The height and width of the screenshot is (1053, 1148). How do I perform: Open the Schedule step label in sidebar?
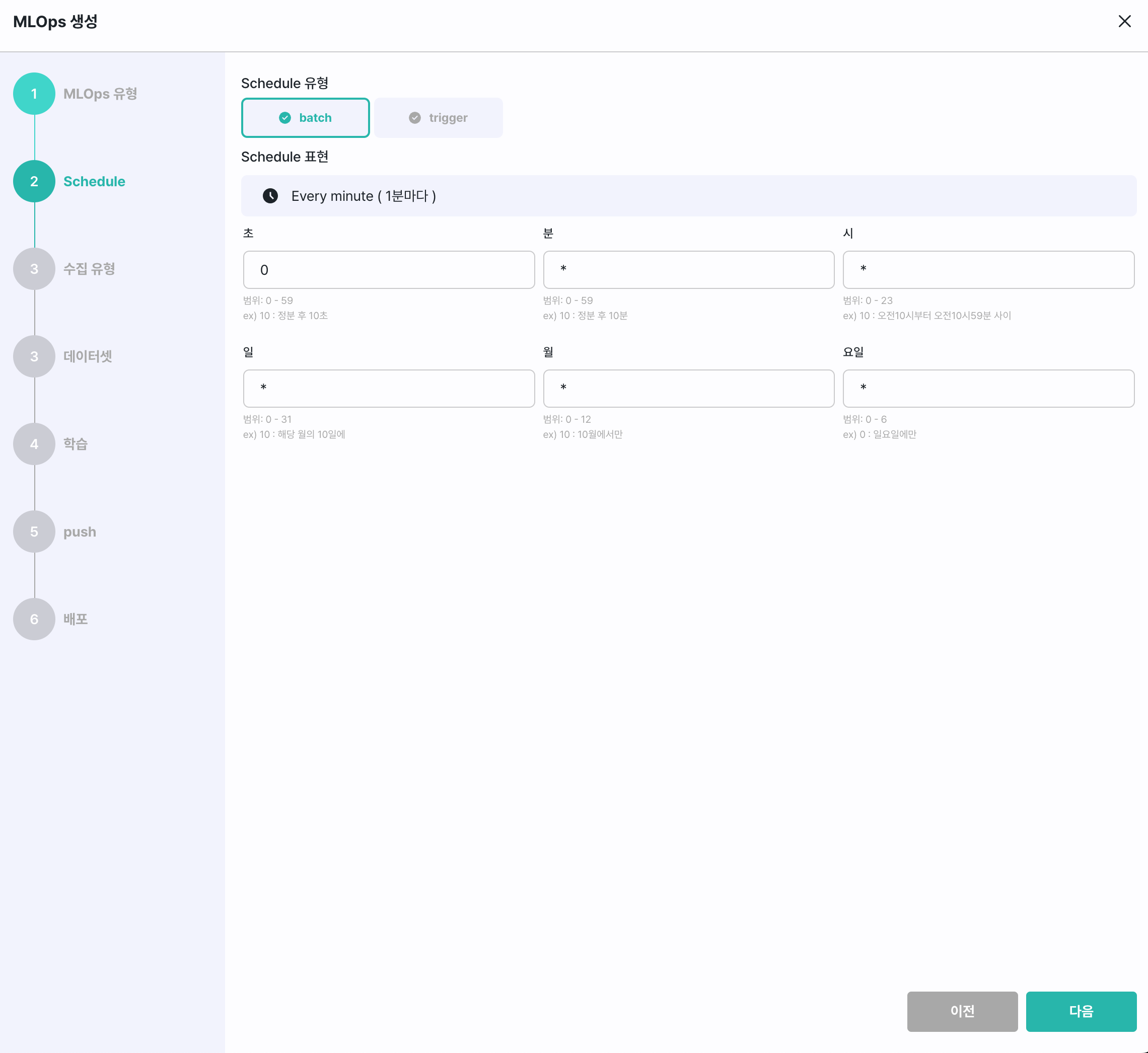(x=94, y=181)
